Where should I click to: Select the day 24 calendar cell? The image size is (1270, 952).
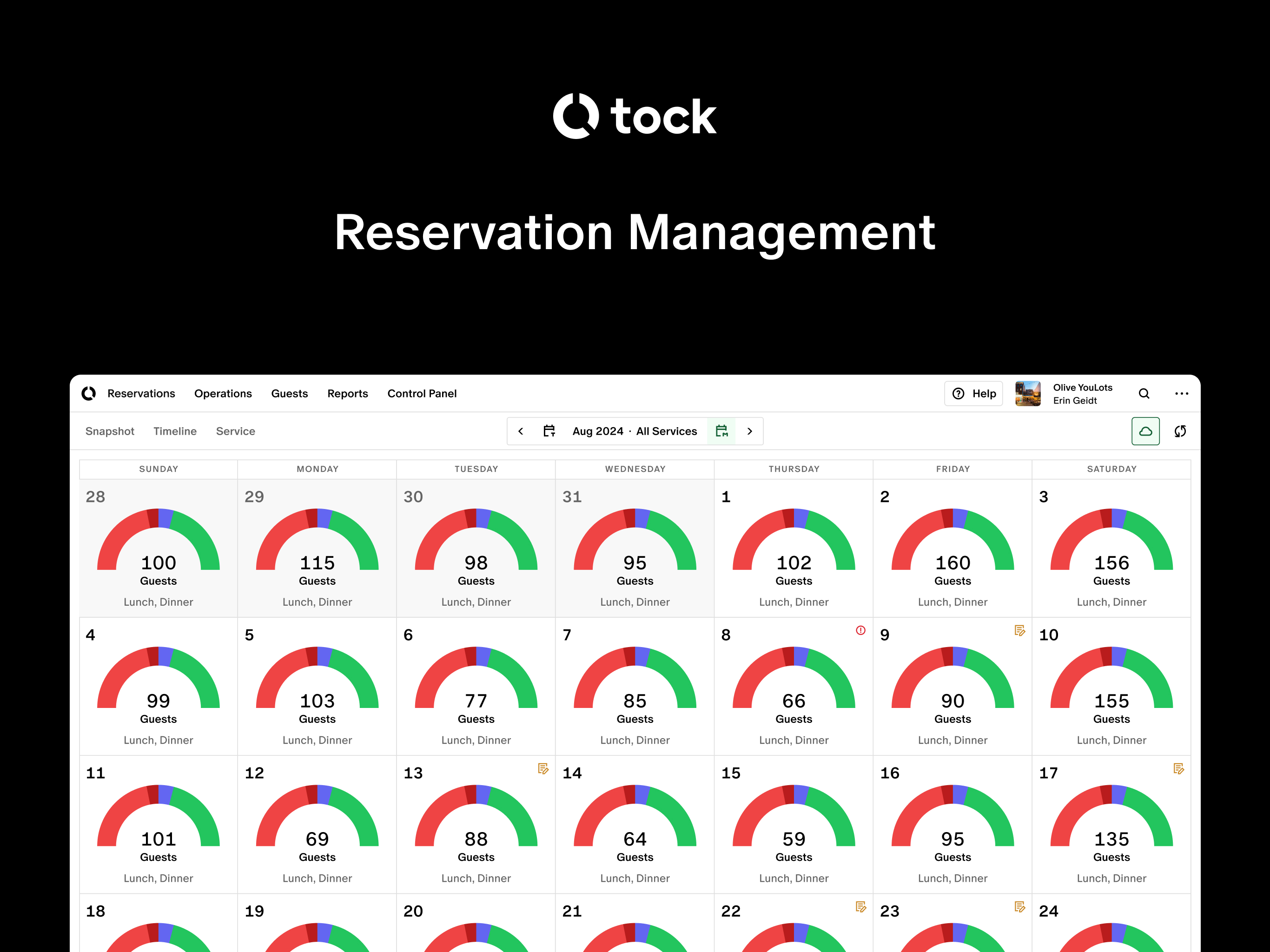(1111, 923)
